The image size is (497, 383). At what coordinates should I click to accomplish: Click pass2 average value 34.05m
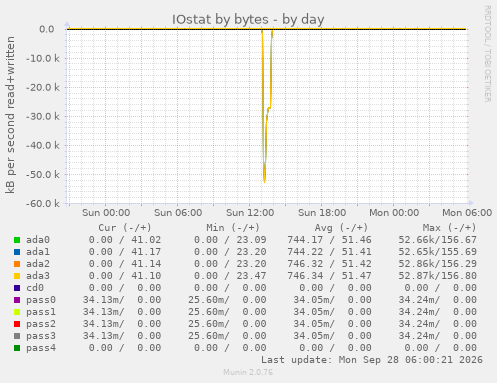pos(313,324)
